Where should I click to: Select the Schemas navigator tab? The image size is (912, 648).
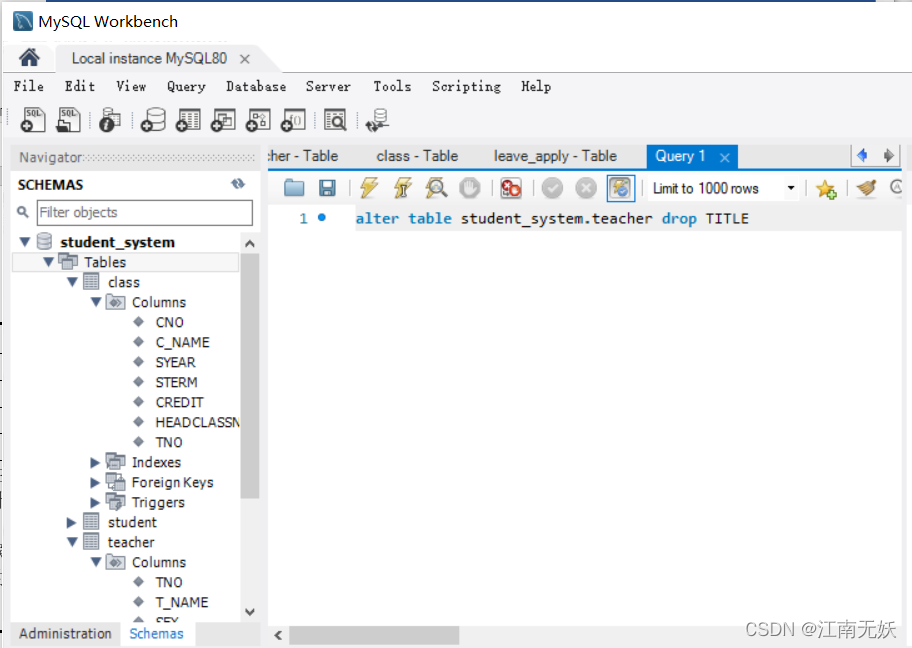156,633
